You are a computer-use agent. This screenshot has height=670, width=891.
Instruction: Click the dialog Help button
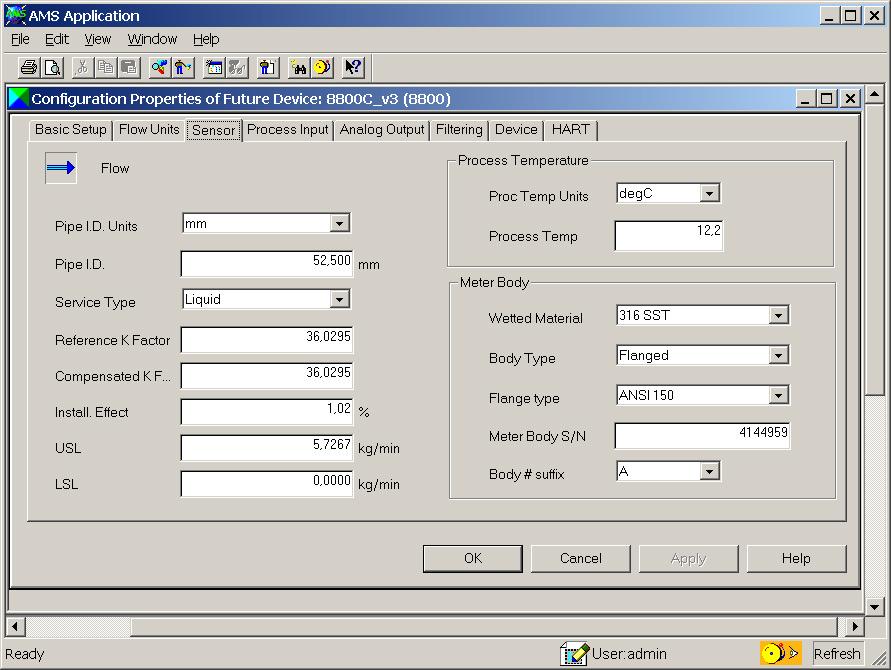(796, 559)
